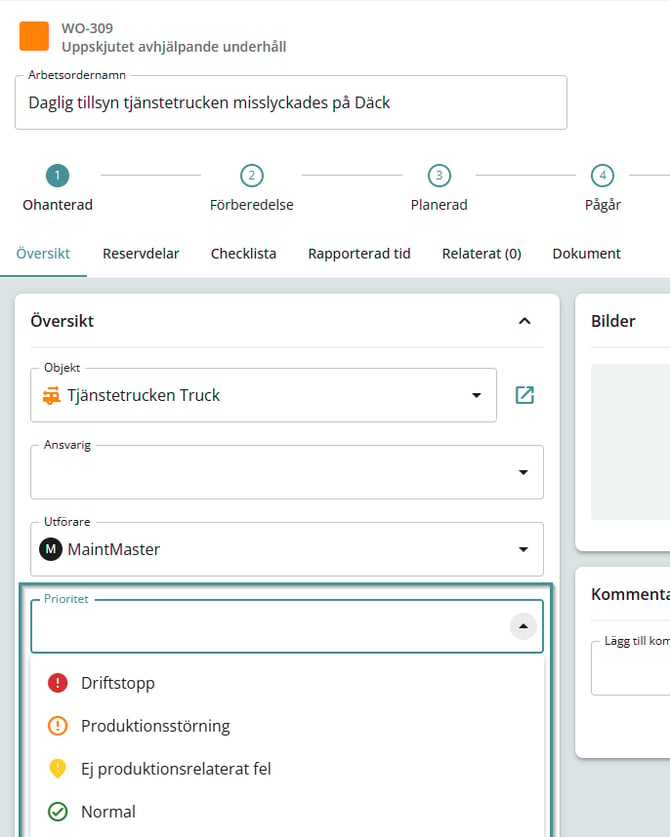Click the Lägg till kommentar field

[x=630, y=668]
